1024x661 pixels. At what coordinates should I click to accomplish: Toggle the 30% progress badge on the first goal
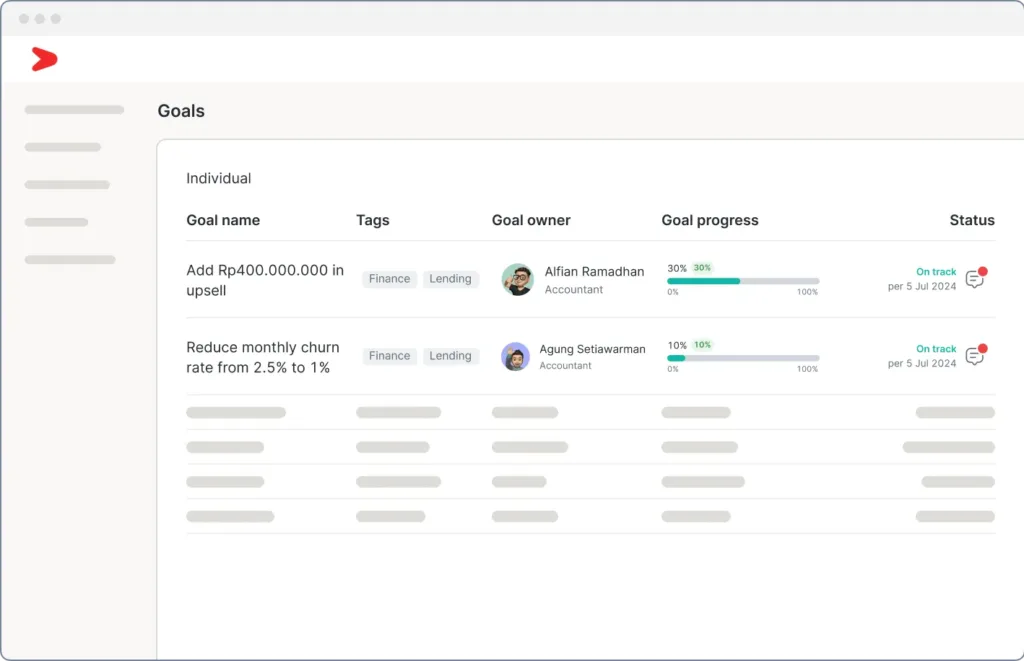tap(700, 268)
